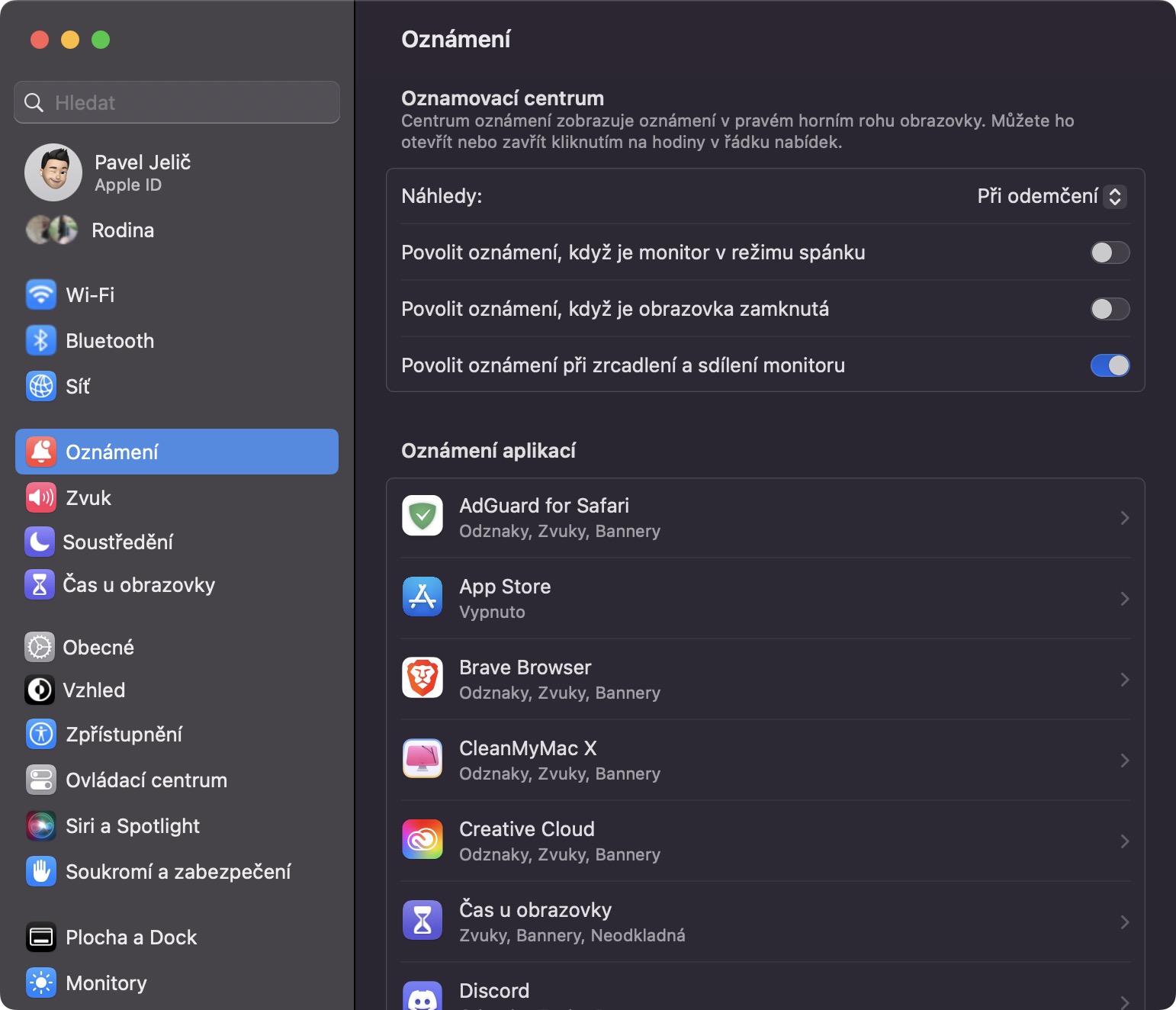
Task: Expand App Store notification settings chevron
Action: tap(1124, 599)
